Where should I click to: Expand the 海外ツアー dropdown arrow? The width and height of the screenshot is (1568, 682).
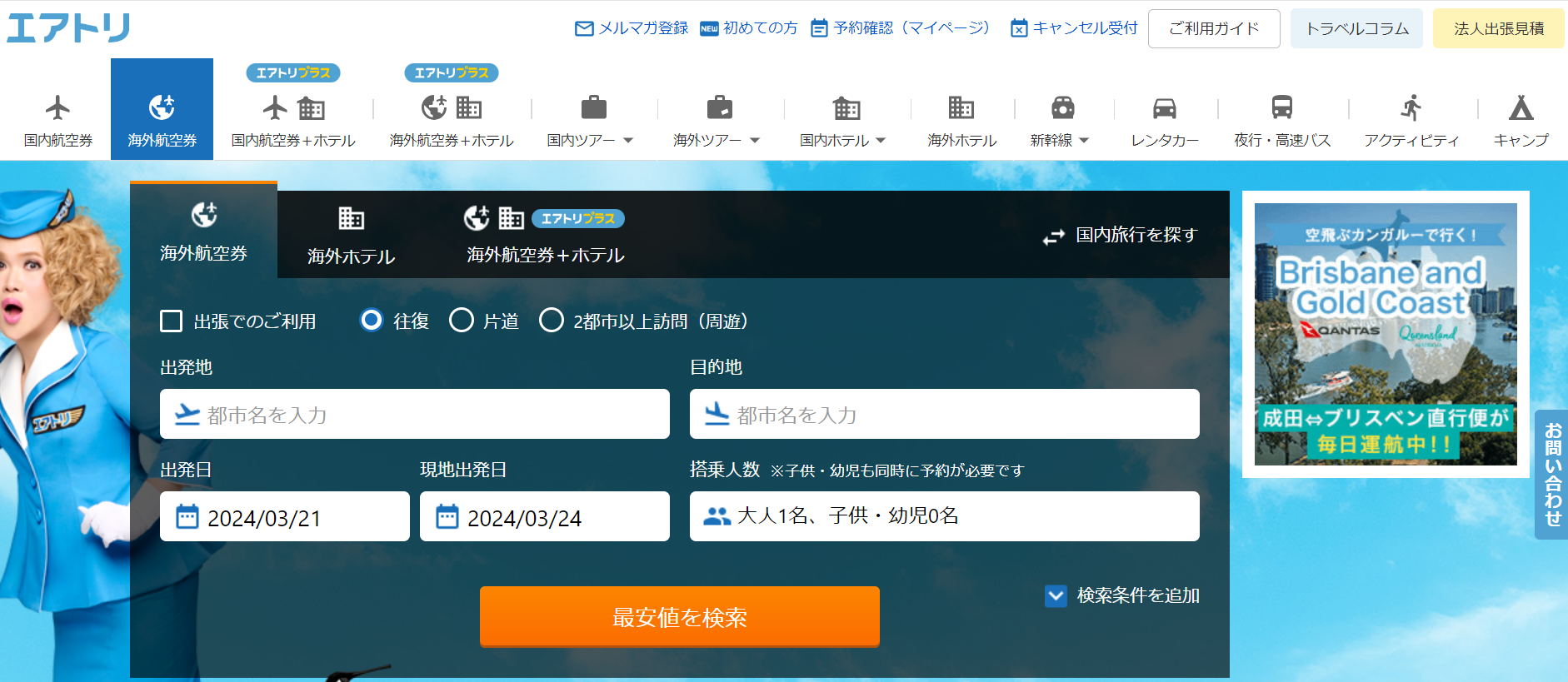[755, 141]
